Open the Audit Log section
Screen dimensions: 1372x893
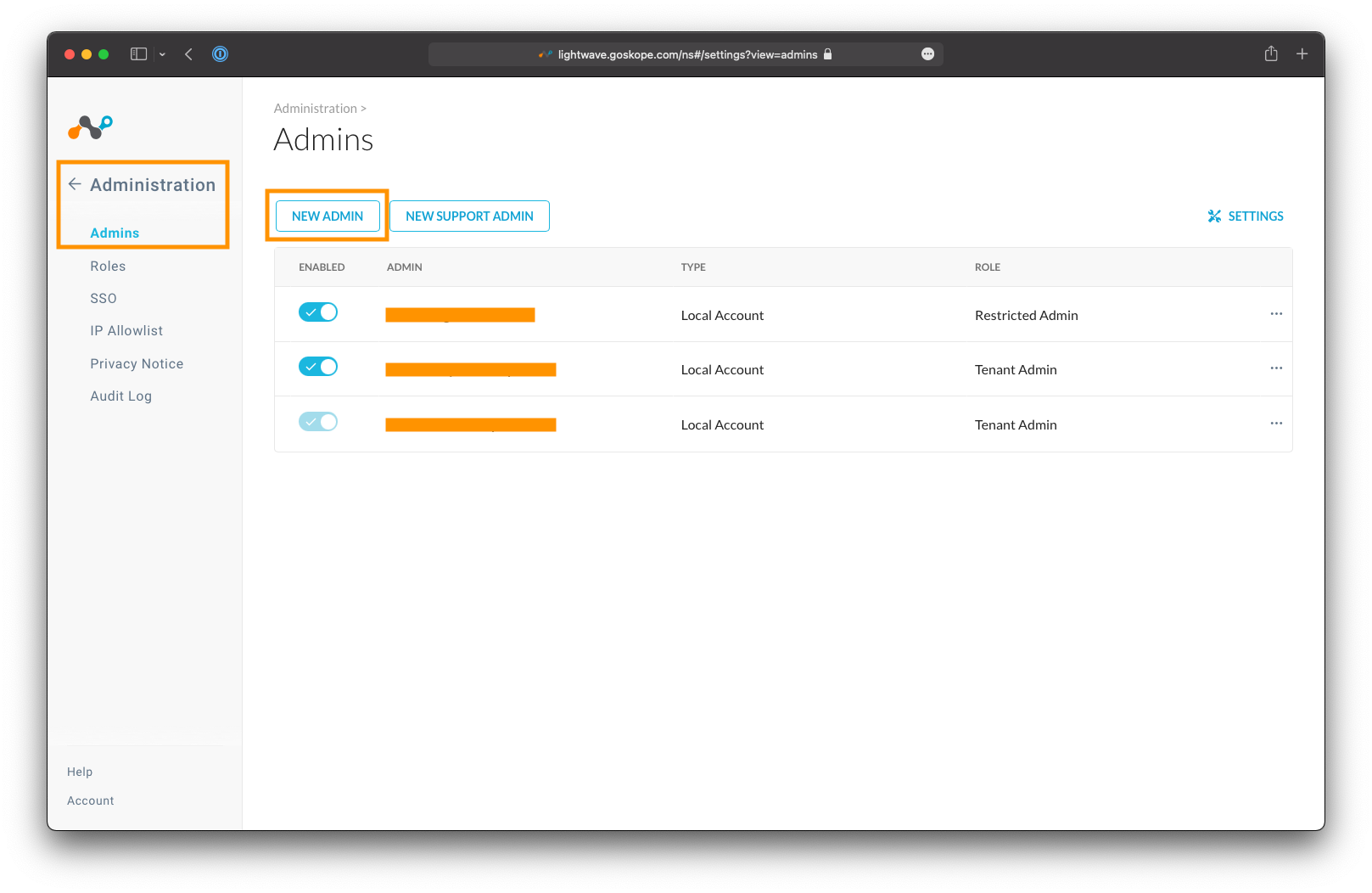tap(120, 396)
